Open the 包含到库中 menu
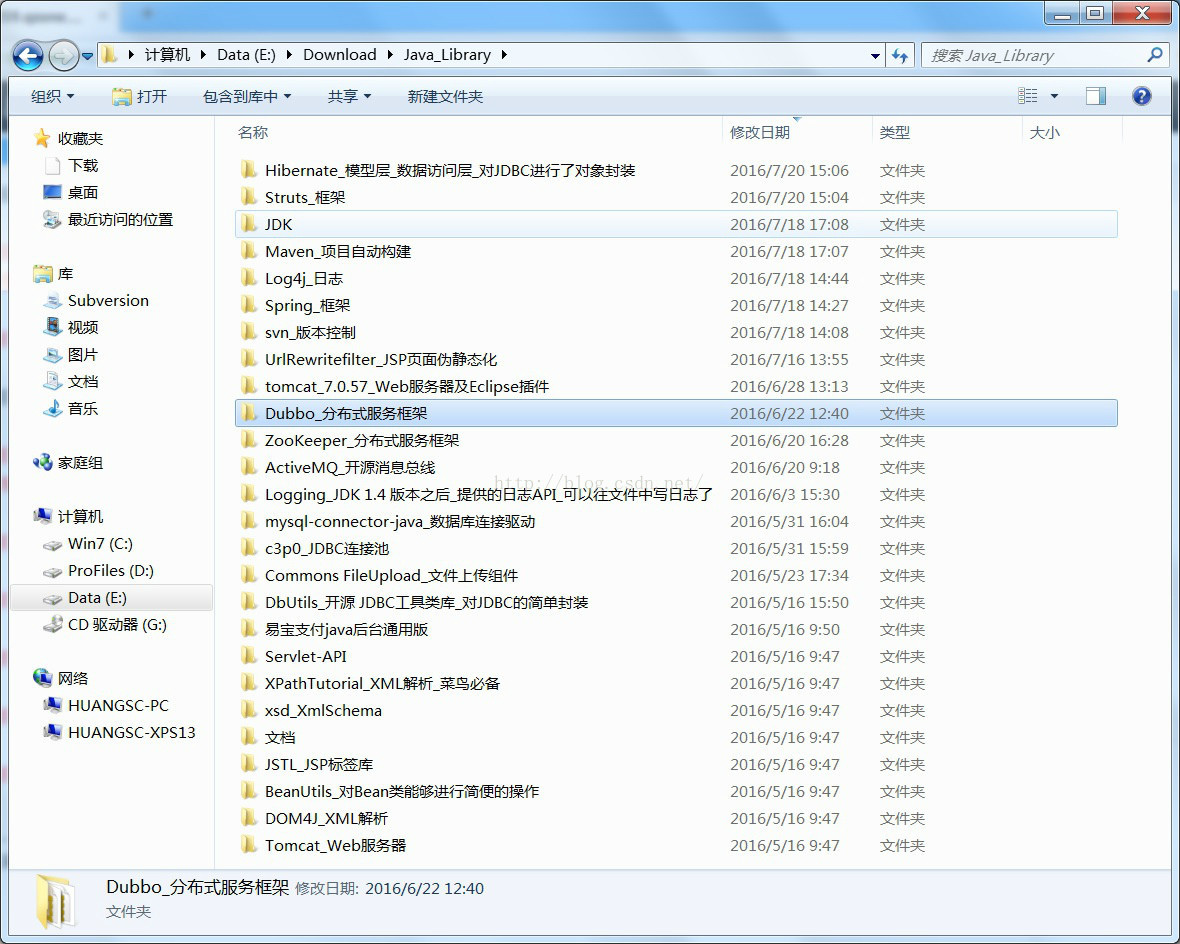 (246, 96)
